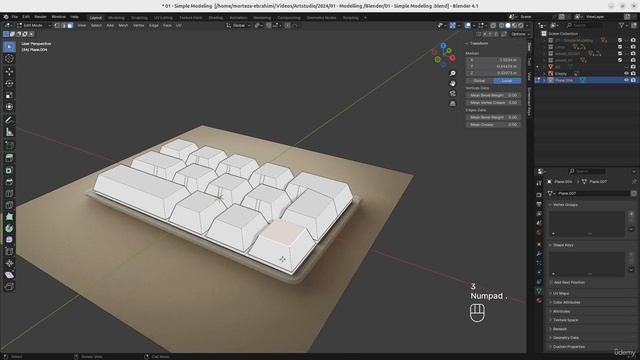
Task: Click the zoom view magnifier icon
Action: point(453,73)
